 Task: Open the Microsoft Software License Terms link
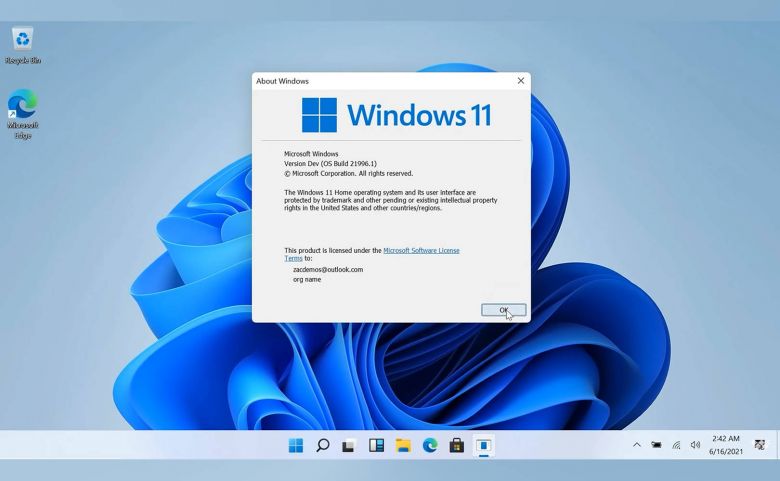pos(421,250)
